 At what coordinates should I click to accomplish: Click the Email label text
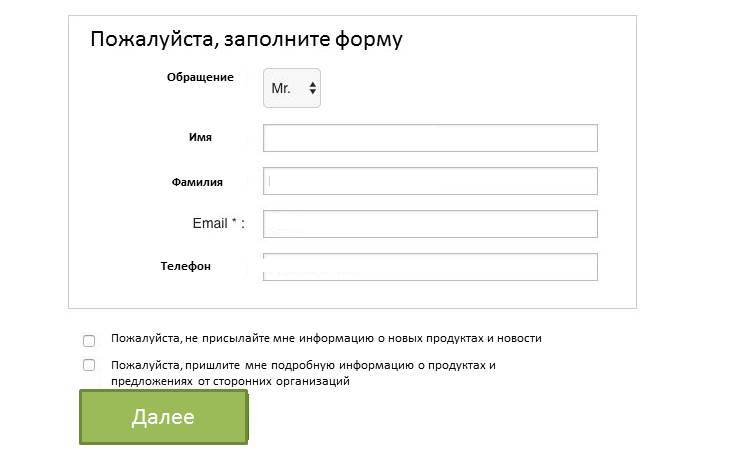(x=210, y=223)
